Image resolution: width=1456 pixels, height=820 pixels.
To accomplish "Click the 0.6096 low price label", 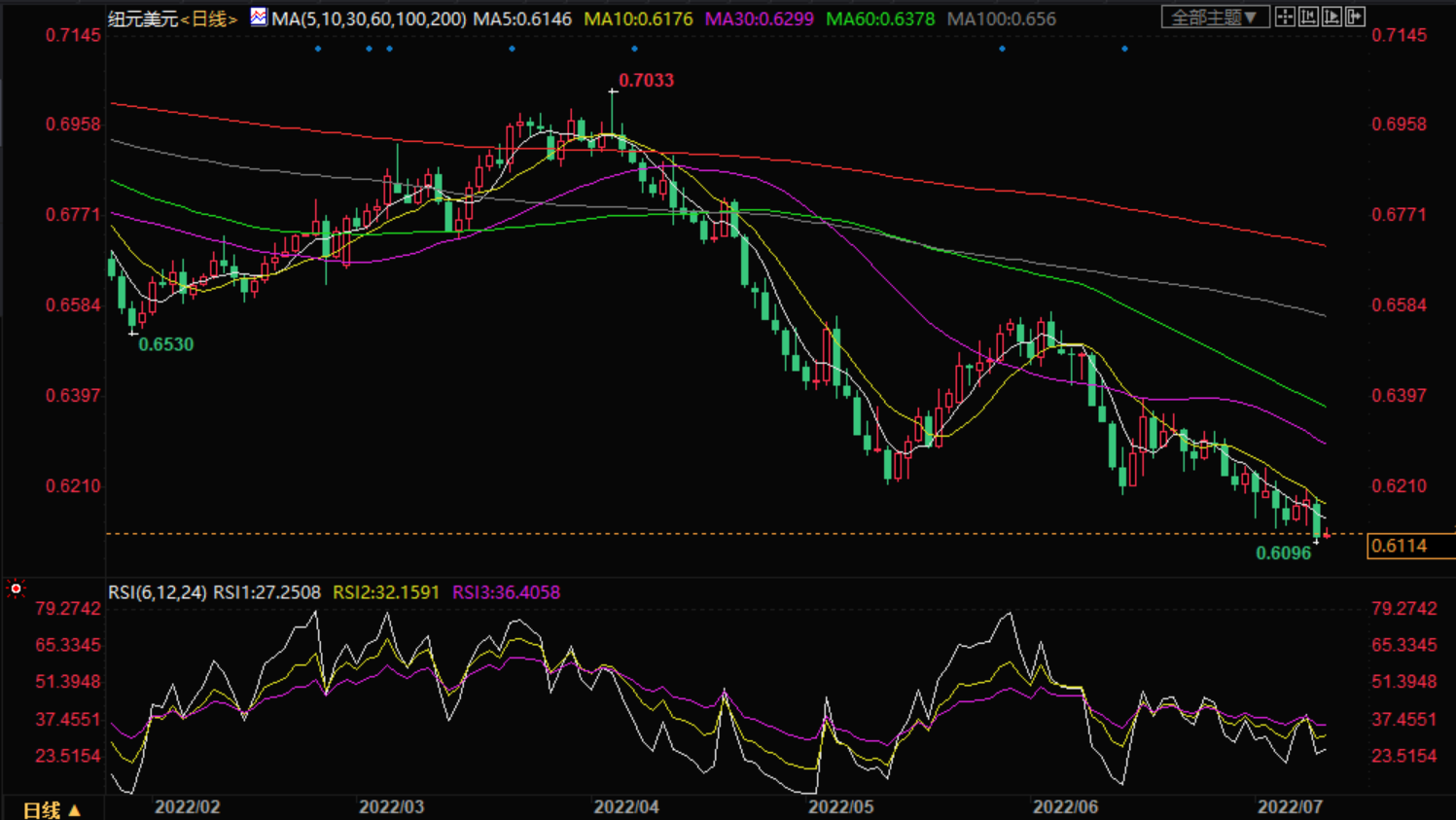I will (1283, 553).
